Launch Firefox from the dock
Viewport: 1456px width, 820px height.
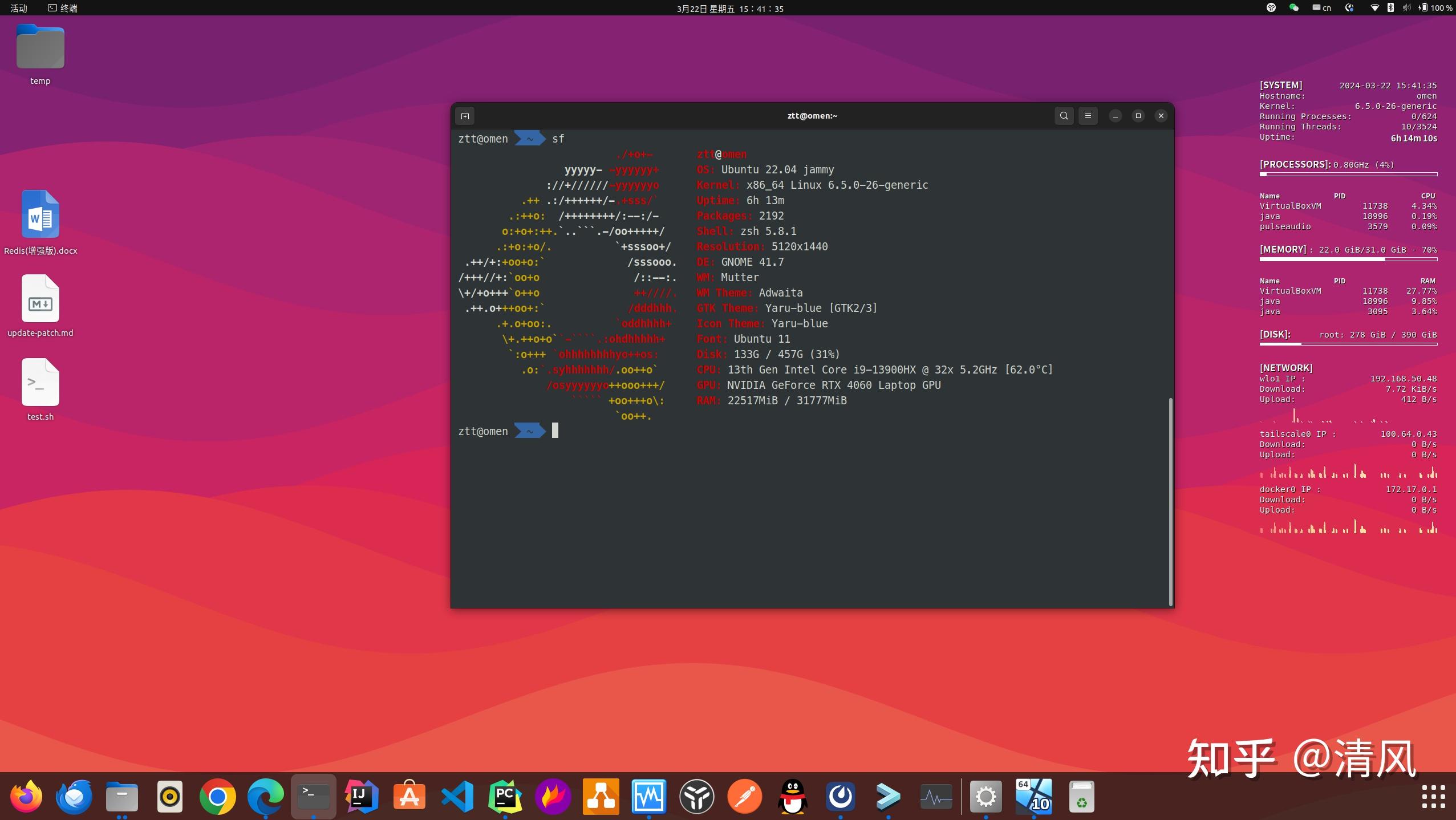tap(26, 796)
